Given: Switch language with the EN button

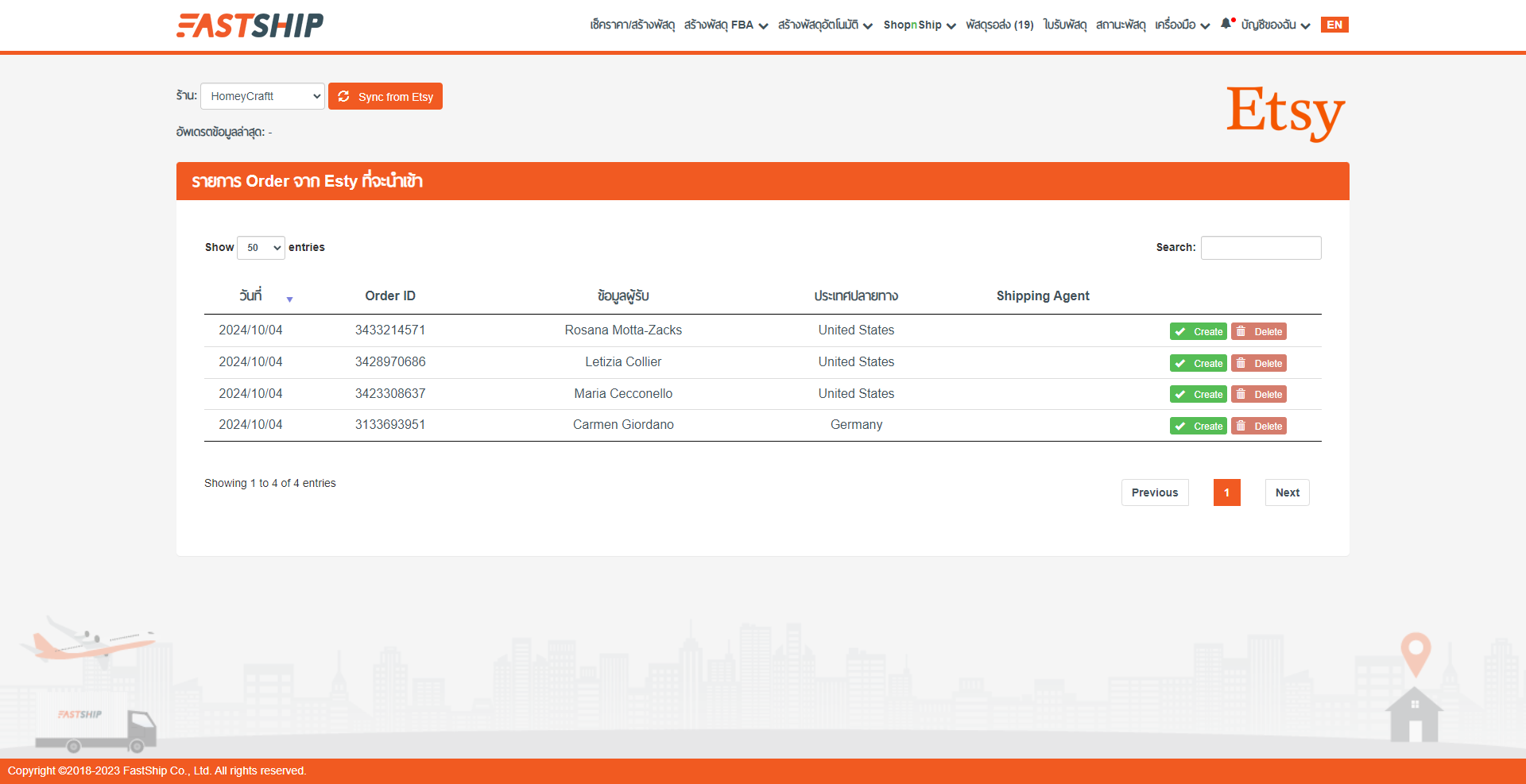Looking at the screenshot, I should point(1334,25).
